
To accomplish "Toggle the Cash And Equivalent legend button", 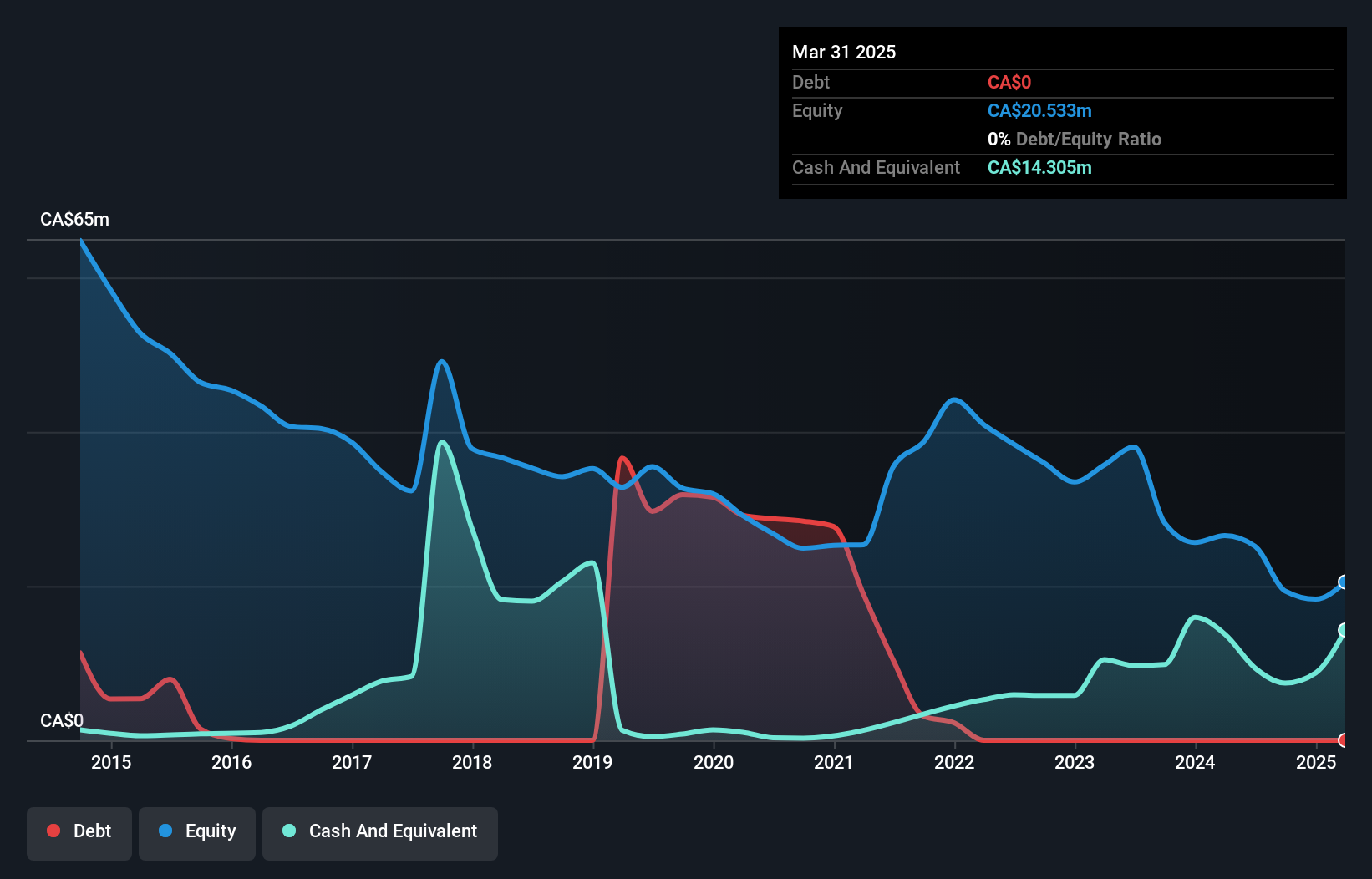I will (380, 833).
